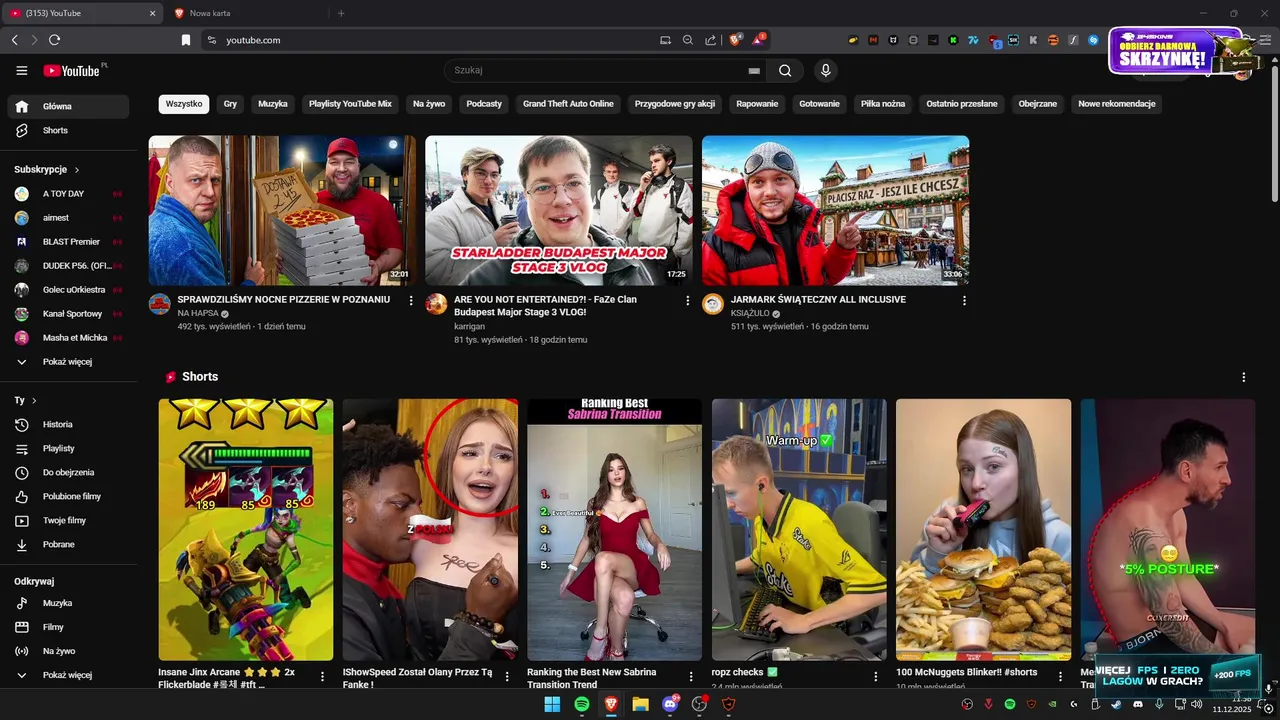This screenshot has width=1280, height=720.
Task: Expand Pokaż więcej under Odkrywaj
Action: tap(68, 675)
